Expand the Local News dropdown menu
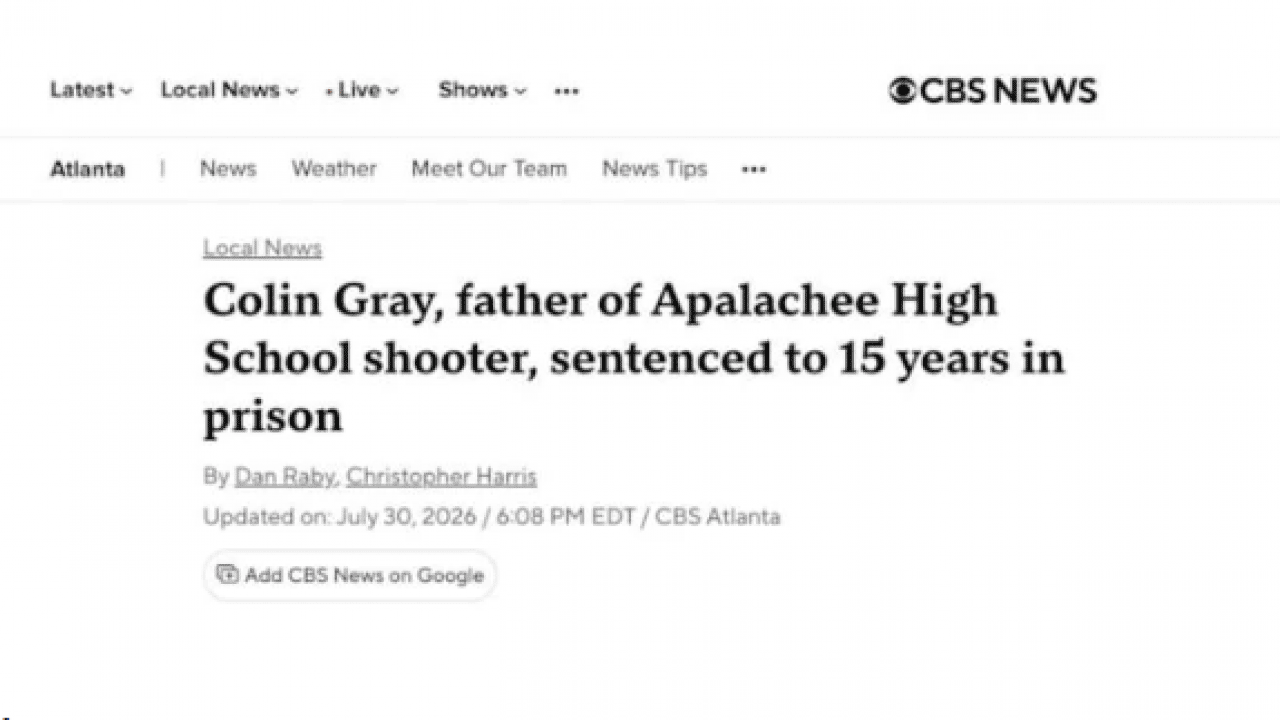This screenshot has height=720, width=1280. pyautogui.click(x=229, y=90)
